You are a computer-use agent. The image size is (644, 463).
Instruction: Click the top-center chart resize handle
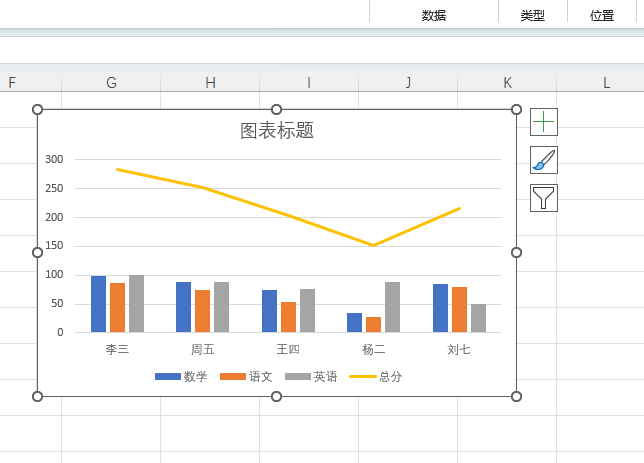[x=276, y=110]
